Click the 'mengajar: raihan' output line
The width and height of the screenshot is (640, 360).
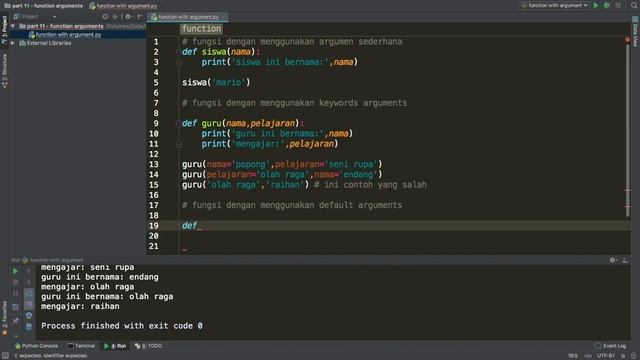pyautogui.click(x=80, y=306)
